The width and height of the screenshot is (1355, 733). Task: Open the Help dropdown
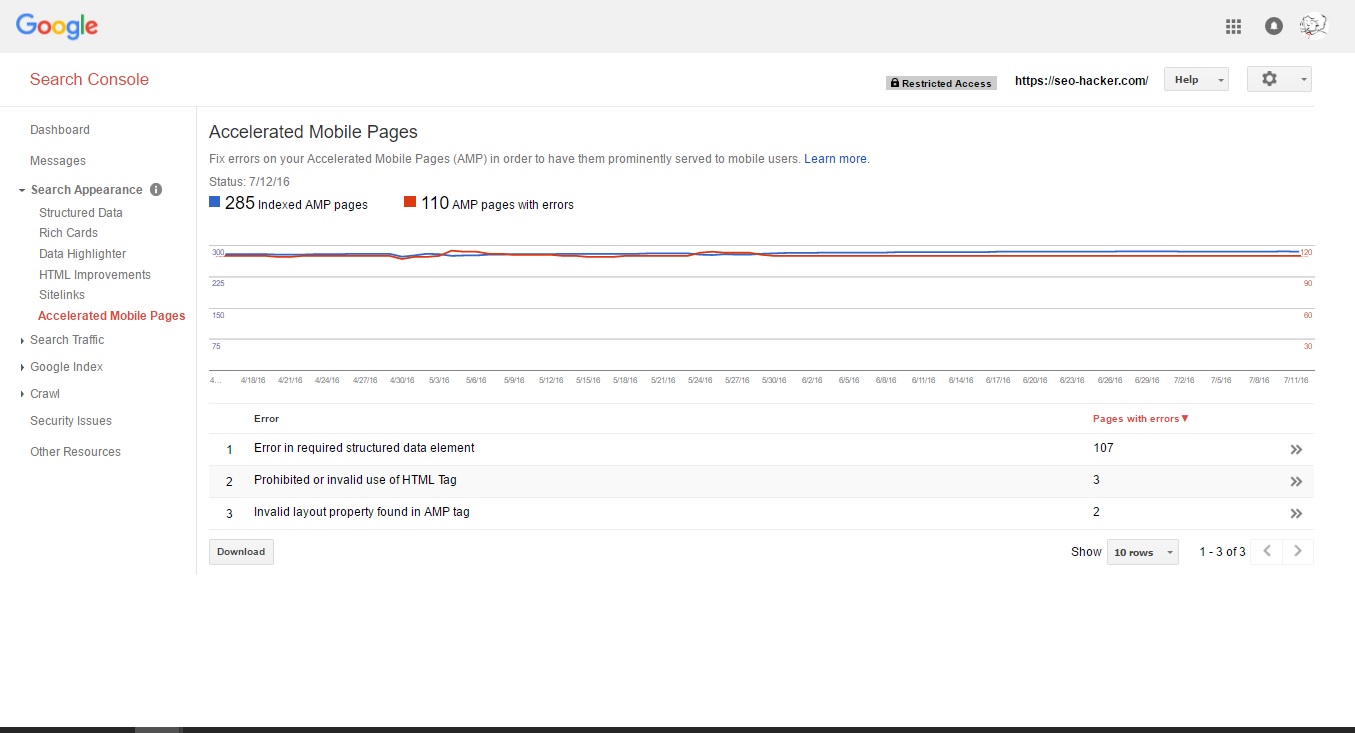coord(1196,80)
